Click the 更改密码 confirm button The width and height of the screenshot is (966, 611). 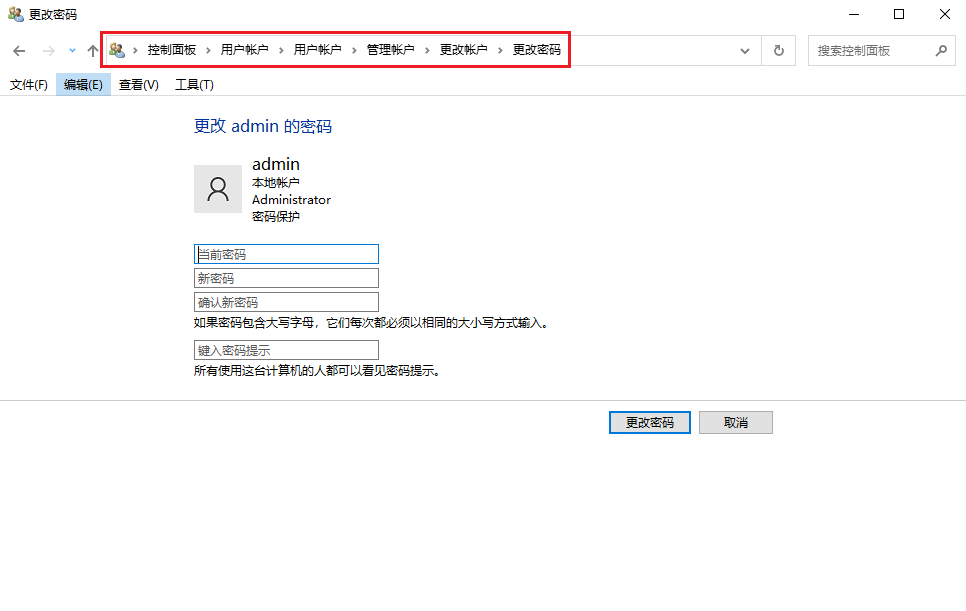tap(649, 422)
